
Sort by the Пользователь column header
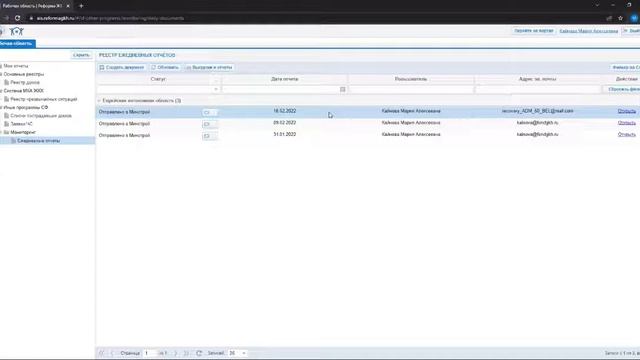(411, 79)
